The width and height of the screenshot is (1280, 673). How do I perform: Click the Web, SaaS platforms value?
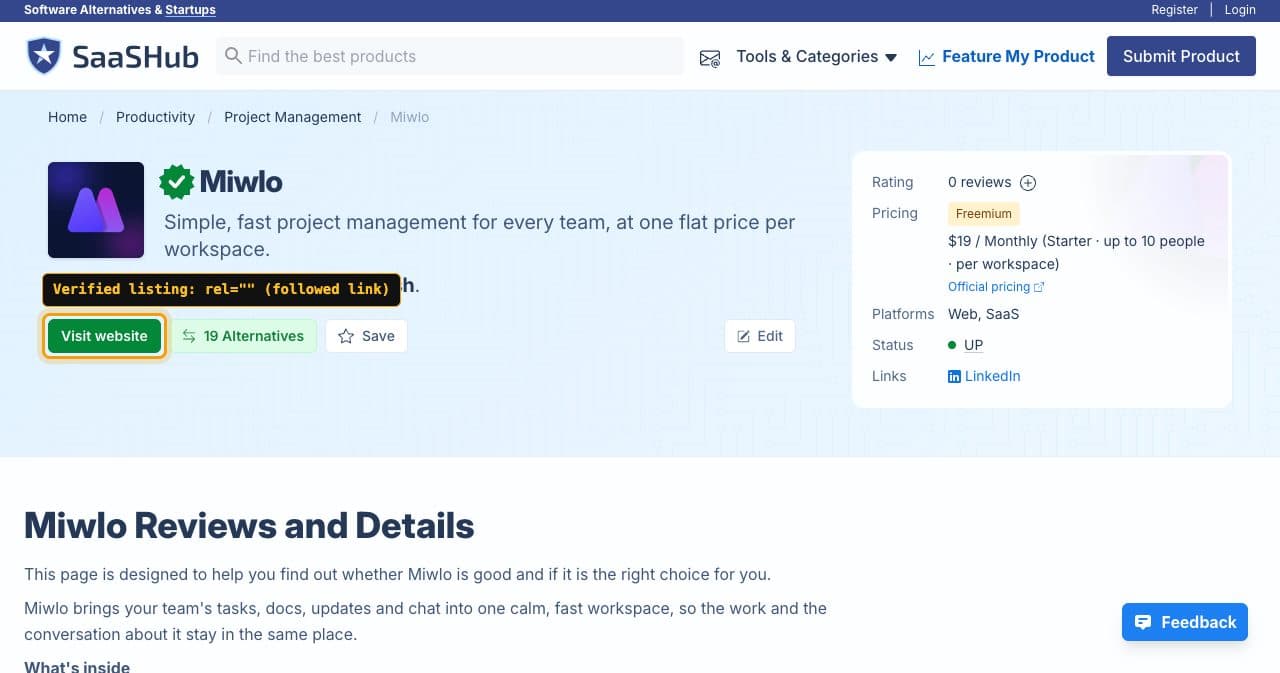pos(984,314)
